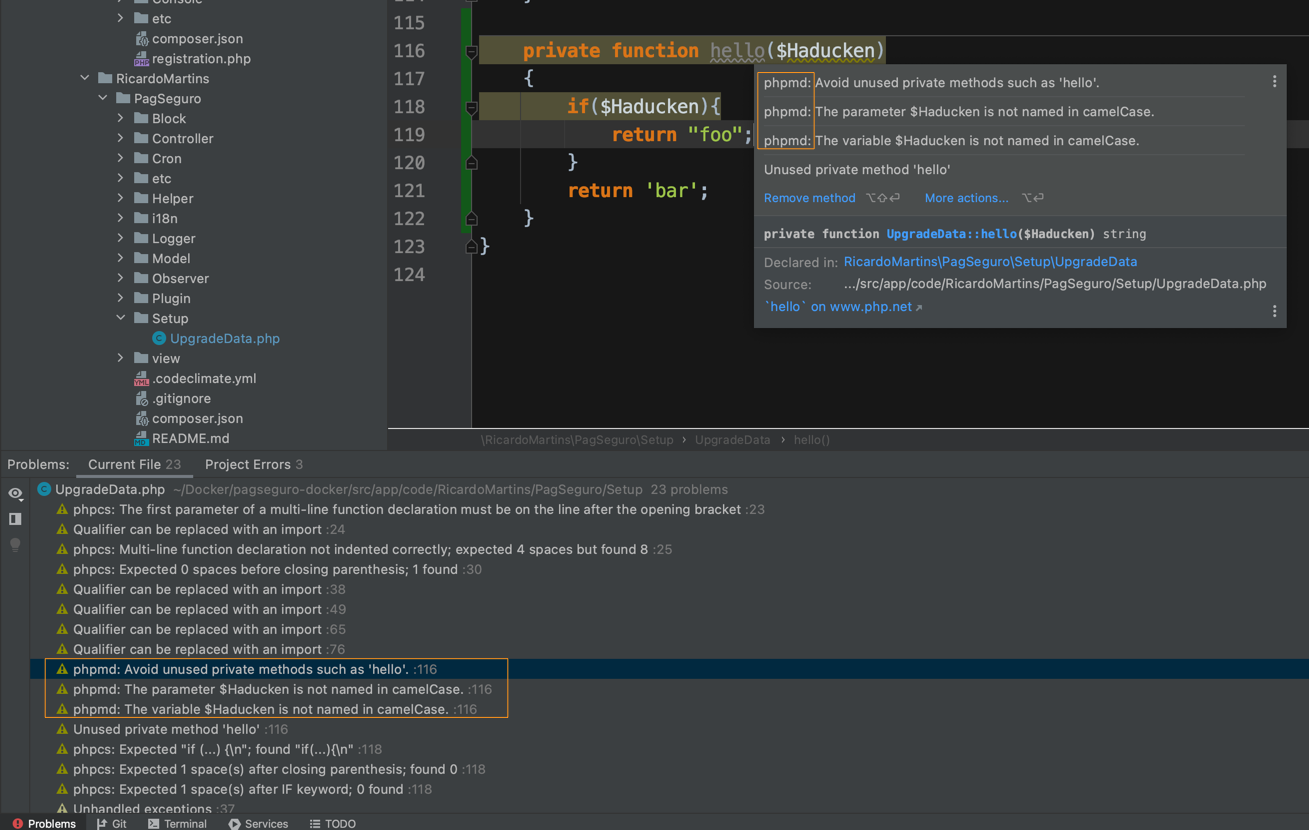
Task: Open editor preview icon below eye icon
Action: click(15, 519)
